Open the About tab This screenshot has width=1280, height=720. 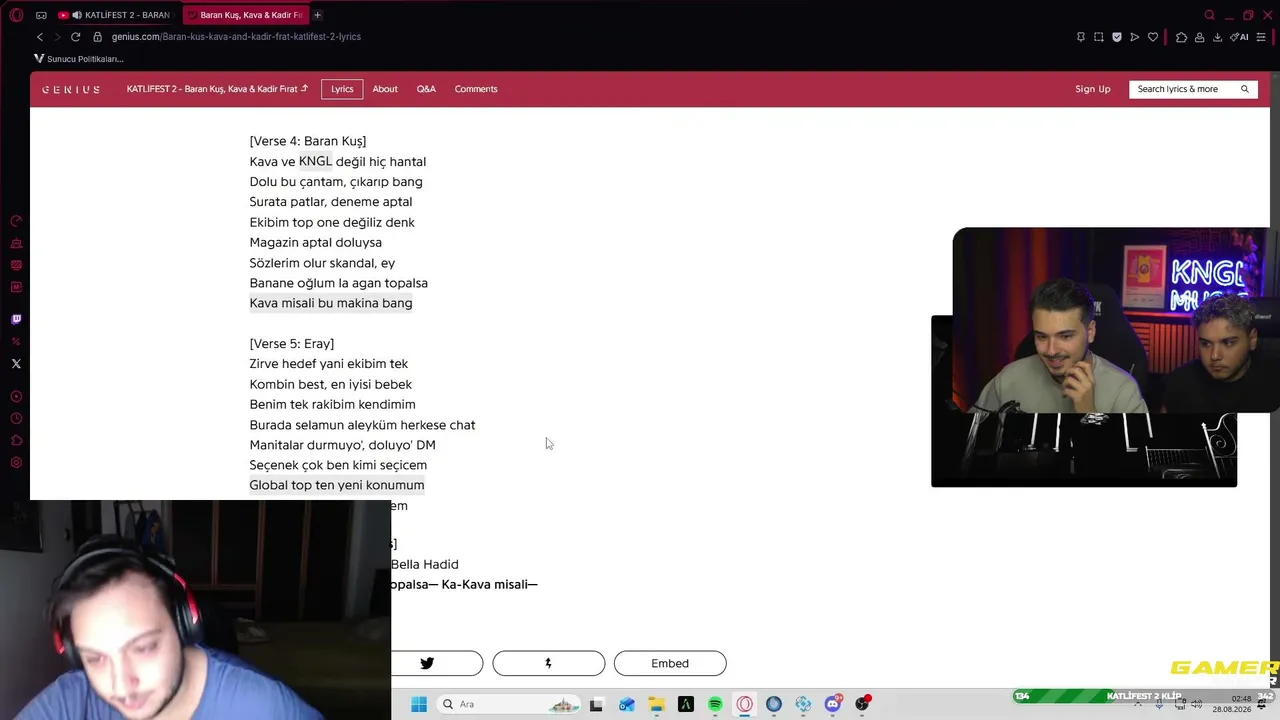[x=385, y=89]
